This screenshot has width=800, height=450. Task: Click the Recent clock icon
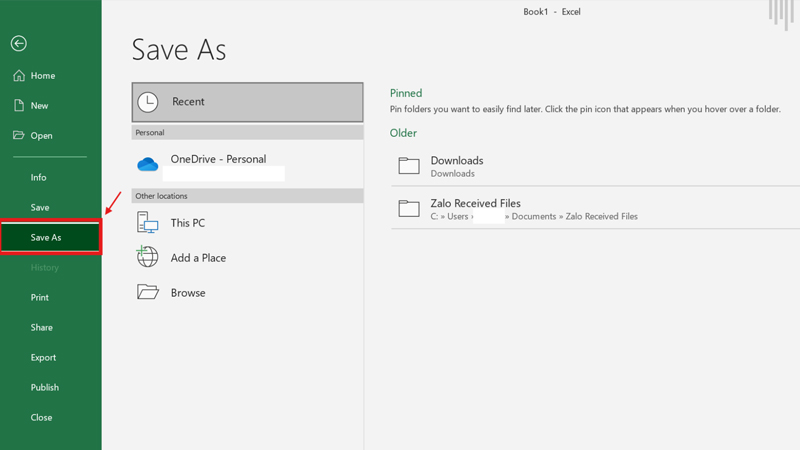[148, 102]
